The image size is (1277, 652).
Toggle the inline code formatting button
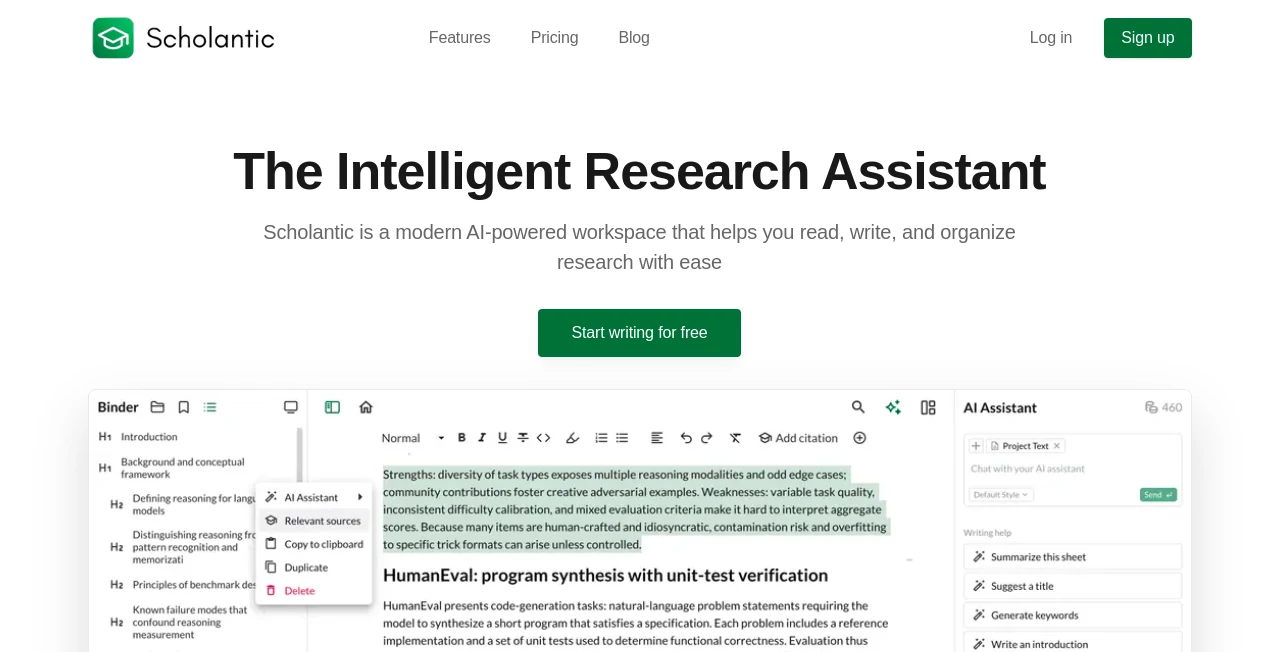(x=545, y=437)
